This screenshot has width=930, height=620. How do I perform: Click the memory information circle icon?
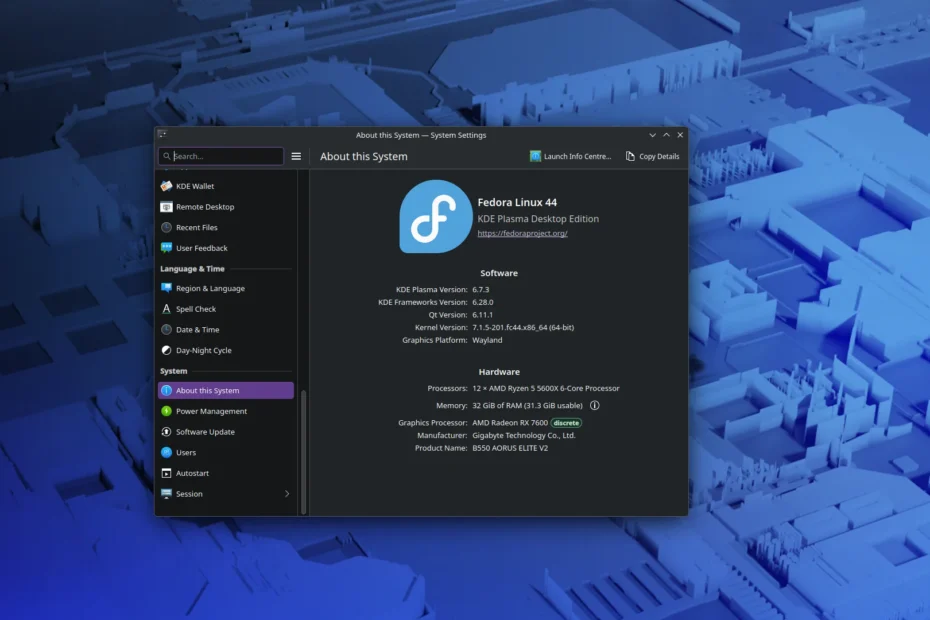(x=594, y=405)
